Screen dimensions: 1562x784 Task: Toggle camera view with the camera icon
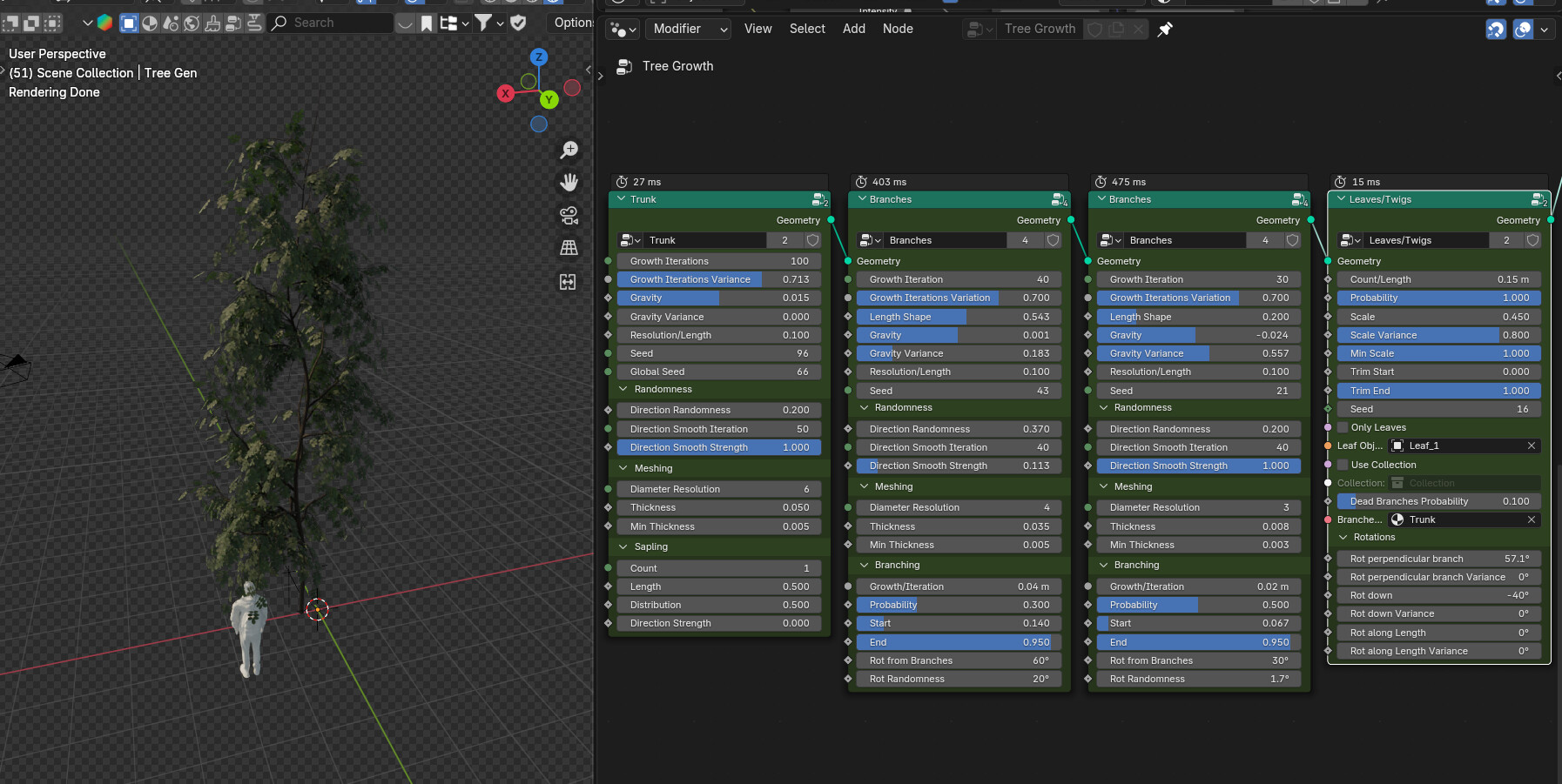point(569,215)
